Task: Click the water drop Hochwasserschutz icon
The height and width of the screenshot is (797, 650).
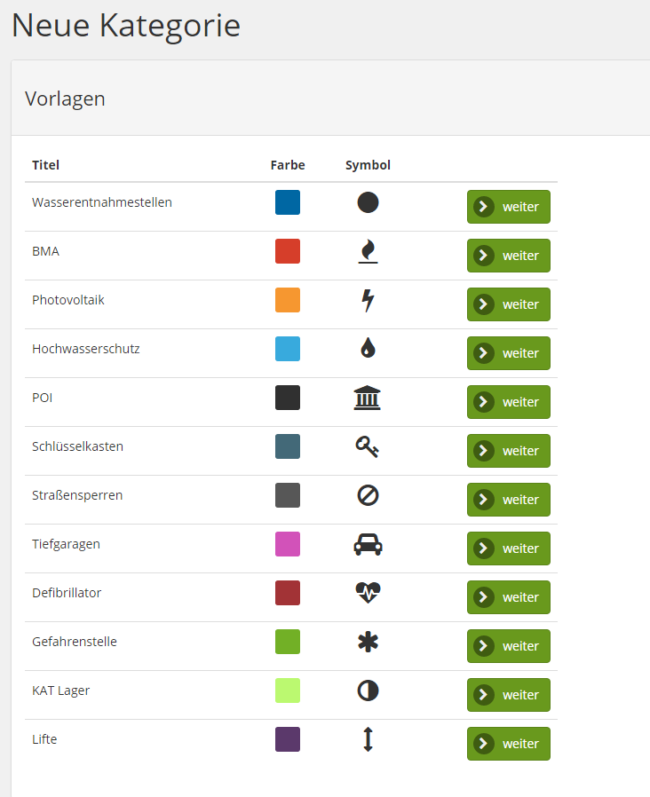Action: pos(368,349)
